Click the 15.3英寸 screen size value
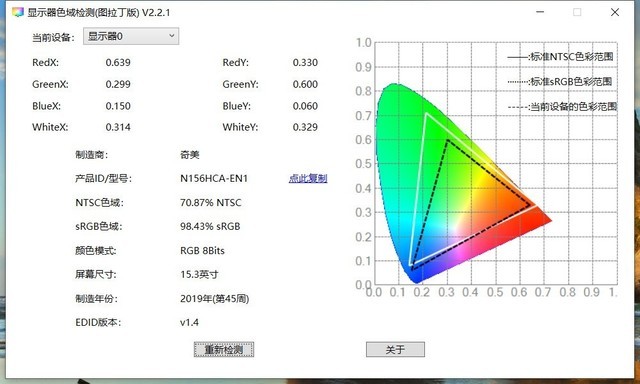This screenshot has height=384, width=640. pyautogui.click(x=199, y=274)
